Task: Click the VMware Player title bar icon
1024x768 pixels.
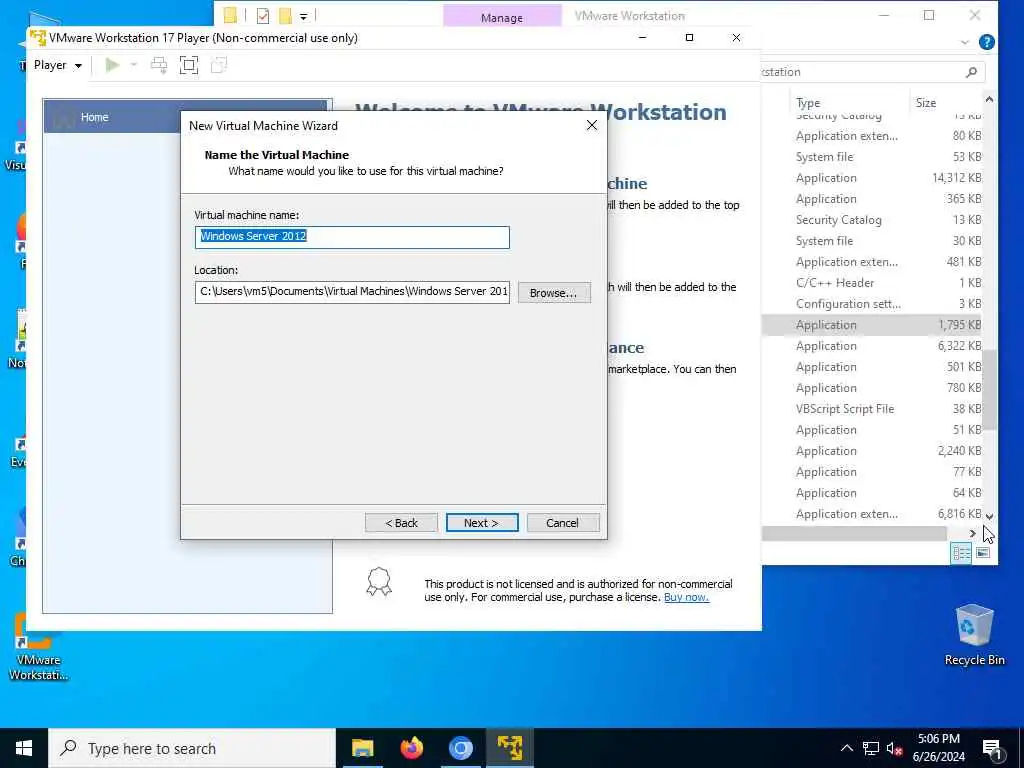Action: click(x=38, y=38)
